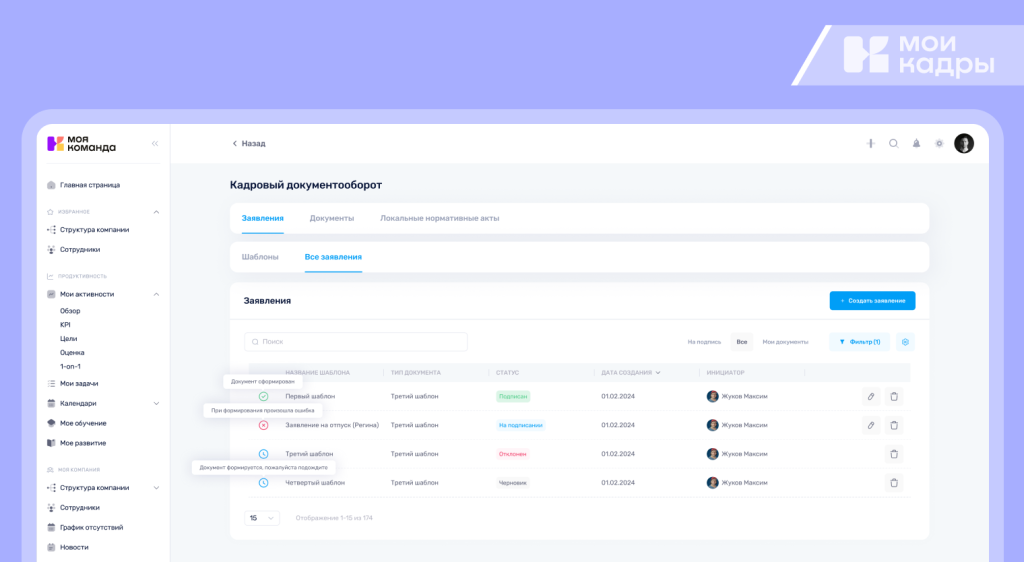Toggle the Мои документы filter option
The height and width of the screenshot is (562, 1024).
[785, 342]
